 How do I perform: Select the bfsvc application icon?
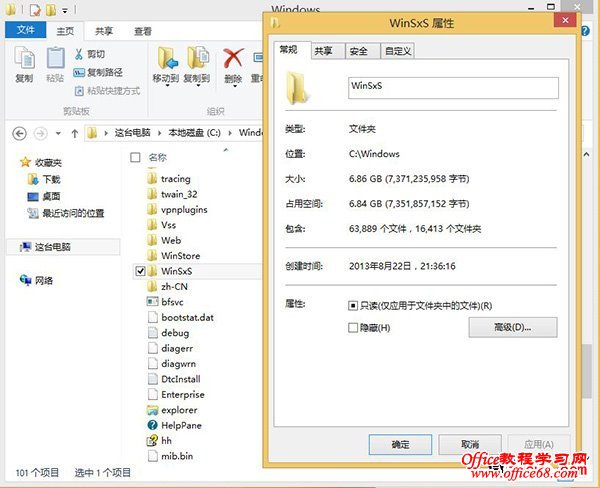[x=152, y=302]
